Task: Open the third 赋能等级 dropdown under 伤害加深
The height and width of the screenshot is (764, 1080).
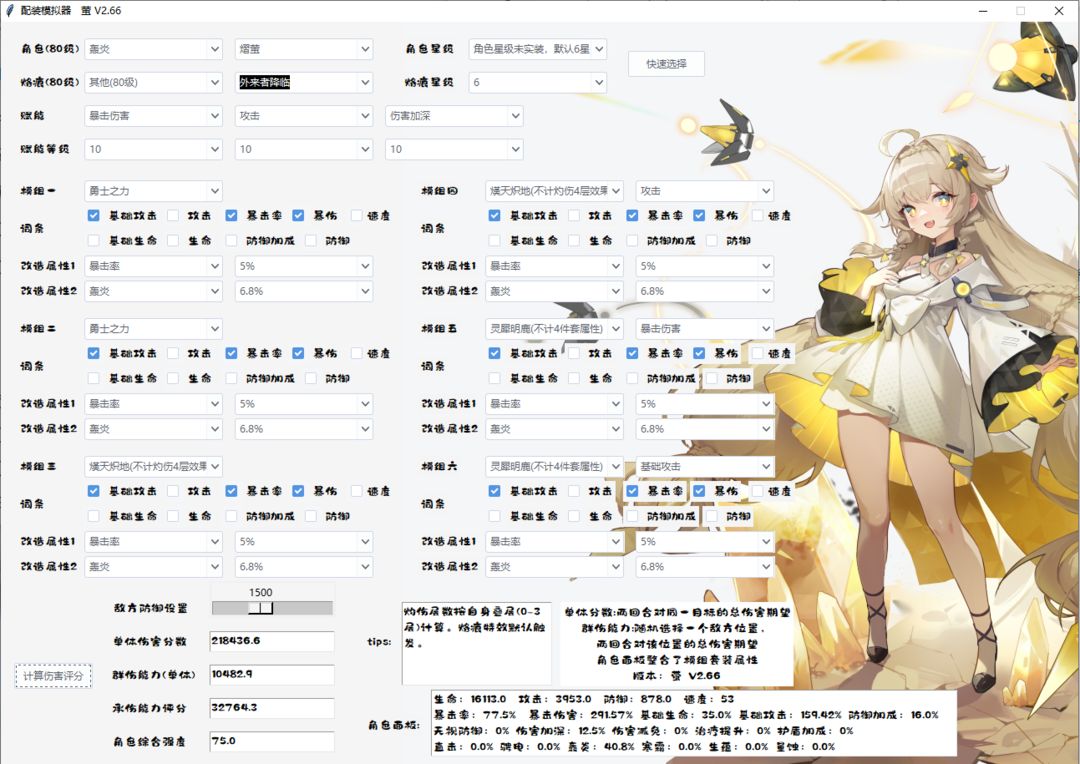Action: click(454, 149)
